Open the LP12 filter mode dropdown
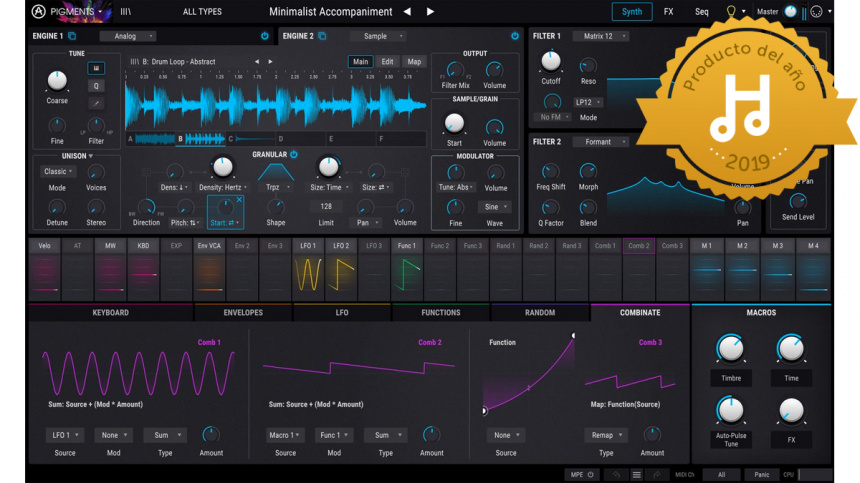 588,103
